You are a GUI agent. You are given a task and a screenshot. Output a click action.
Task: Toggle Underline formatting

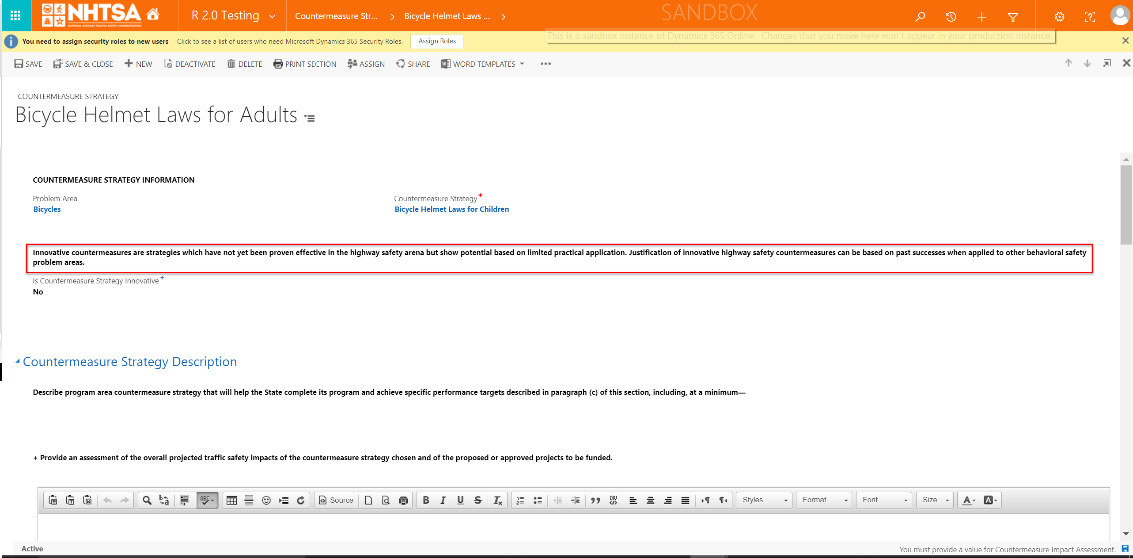(x=460, y=500)
